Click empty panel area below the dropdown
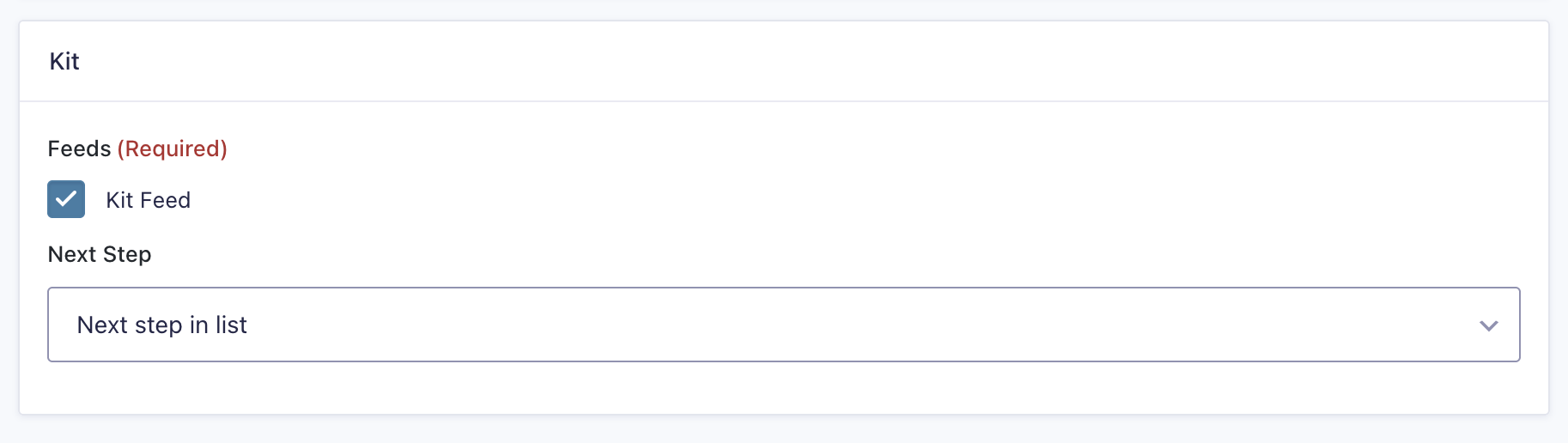This screenshot has height=443, width=1568. coord(783,388)
